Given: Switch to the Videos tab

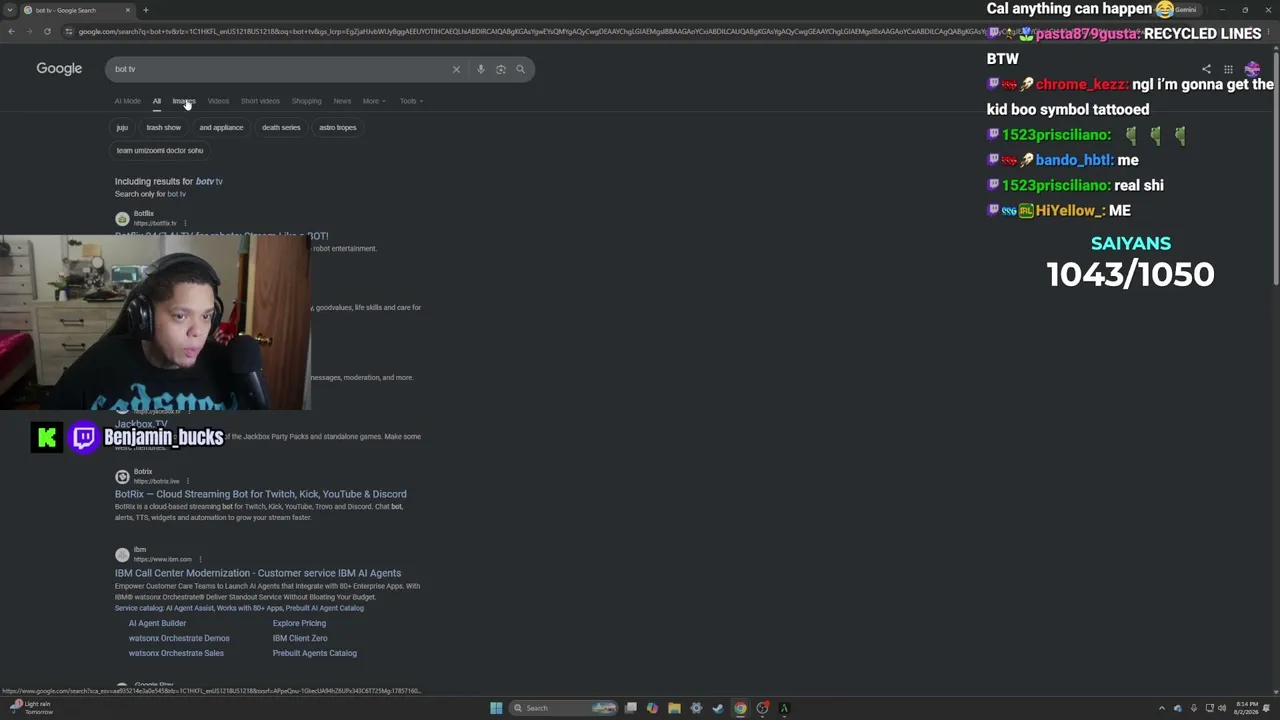Looking at the screenshot, I should click(218, 101).
